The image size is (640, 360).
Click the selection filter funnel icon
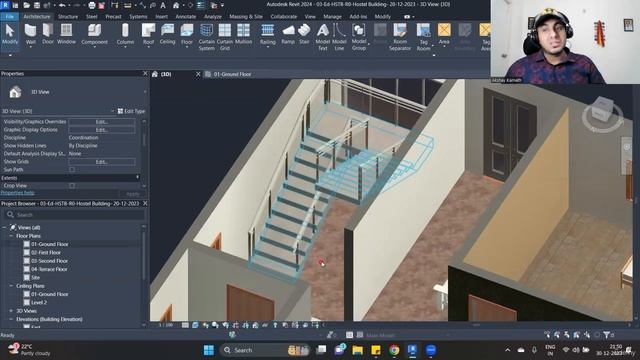pyautogui.click(x=607, y=335)
